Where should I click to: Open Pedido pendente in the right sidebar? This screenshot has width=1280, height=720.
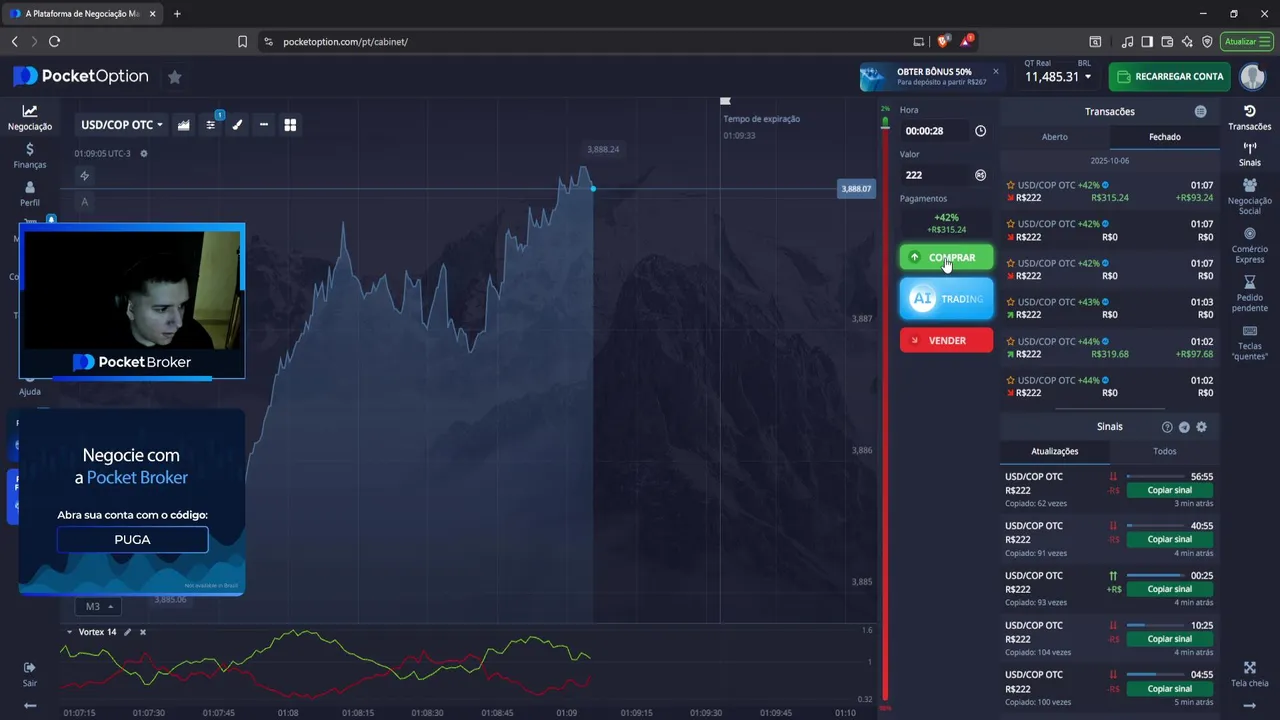(1249, 294)
